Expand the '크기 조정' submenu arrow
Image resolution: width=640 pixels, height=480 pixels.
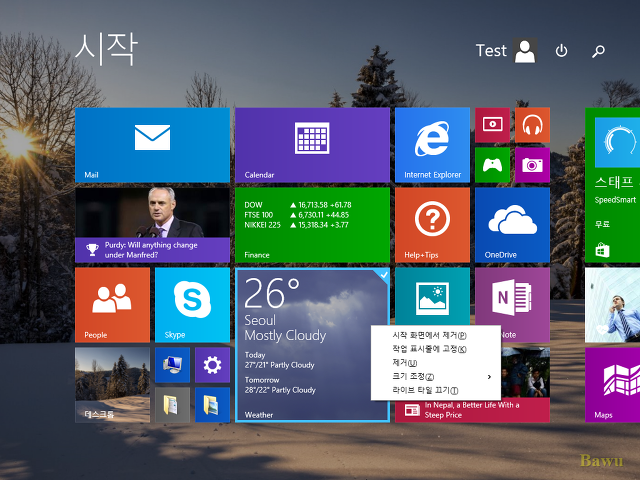point(489,377)
